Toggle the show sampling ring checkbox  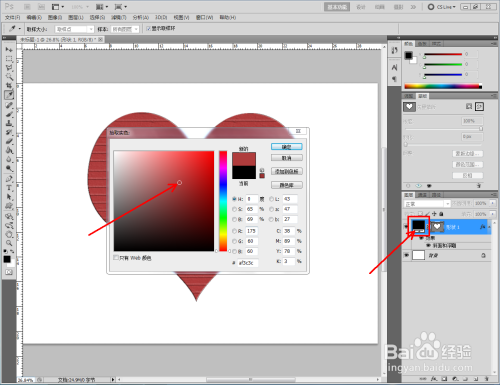149,29
